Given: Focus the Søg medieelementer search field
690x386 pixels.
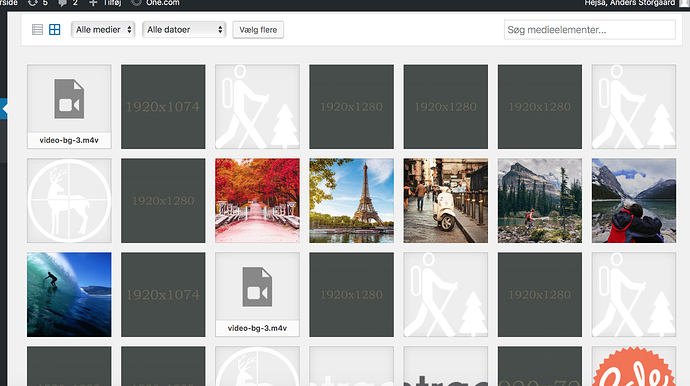Looking at the screenshot, I should point(590,30).
